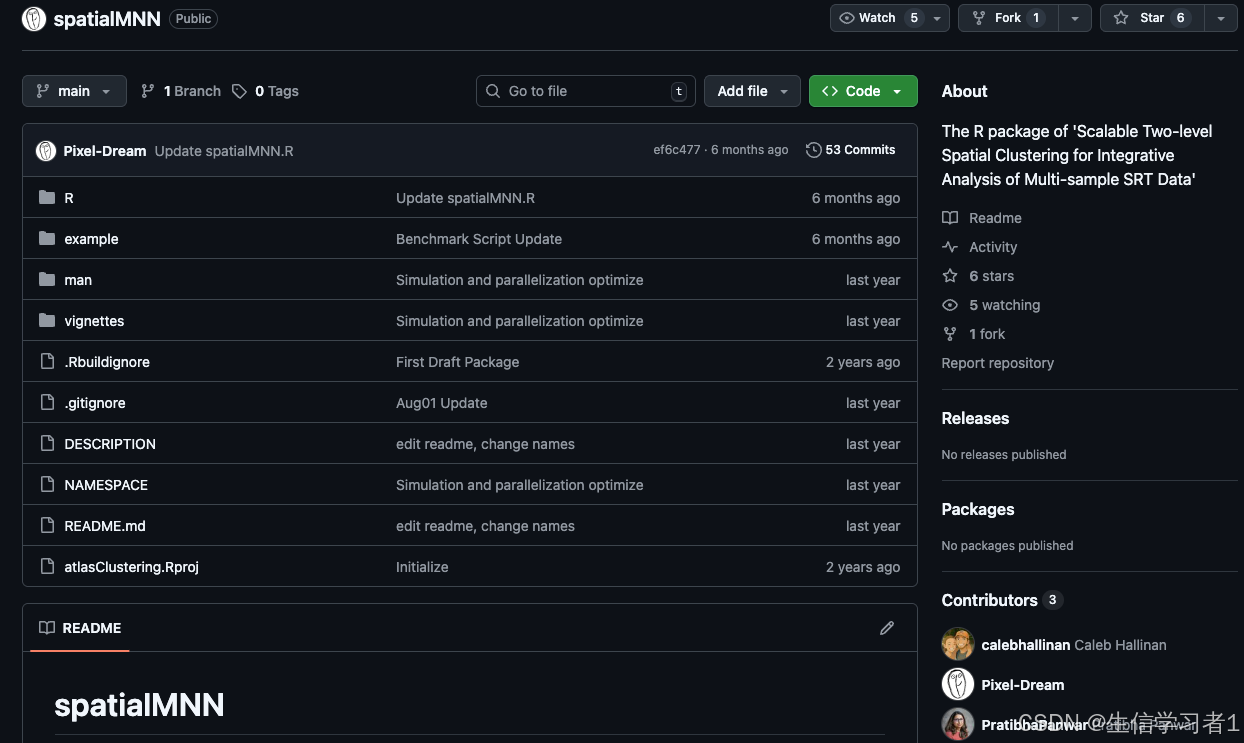Click the eye icon beside 5 watching
This screenshot has height=743, width=1244.
click(950, 305)
